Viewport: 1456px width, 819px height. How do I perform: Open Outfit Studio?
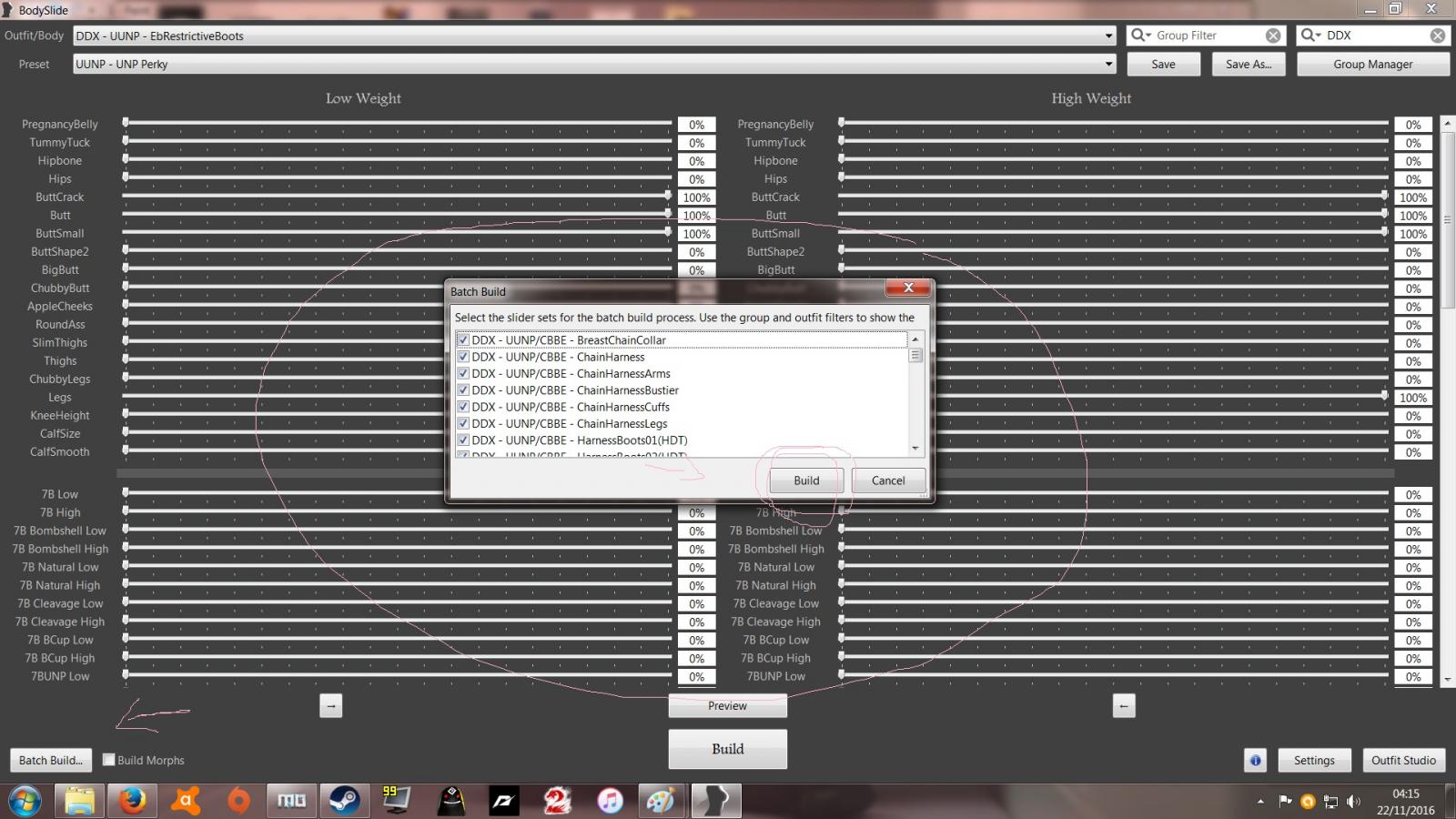(1404, 760)
